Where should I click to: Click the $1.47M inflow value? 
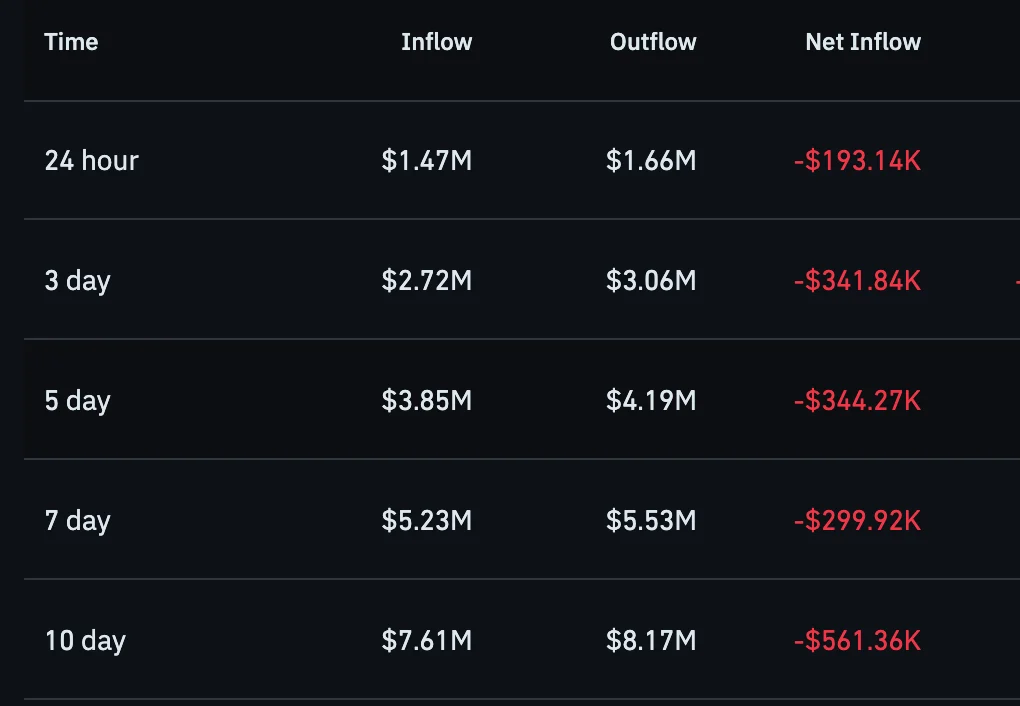pyautogui.click(x=427, y=161)
